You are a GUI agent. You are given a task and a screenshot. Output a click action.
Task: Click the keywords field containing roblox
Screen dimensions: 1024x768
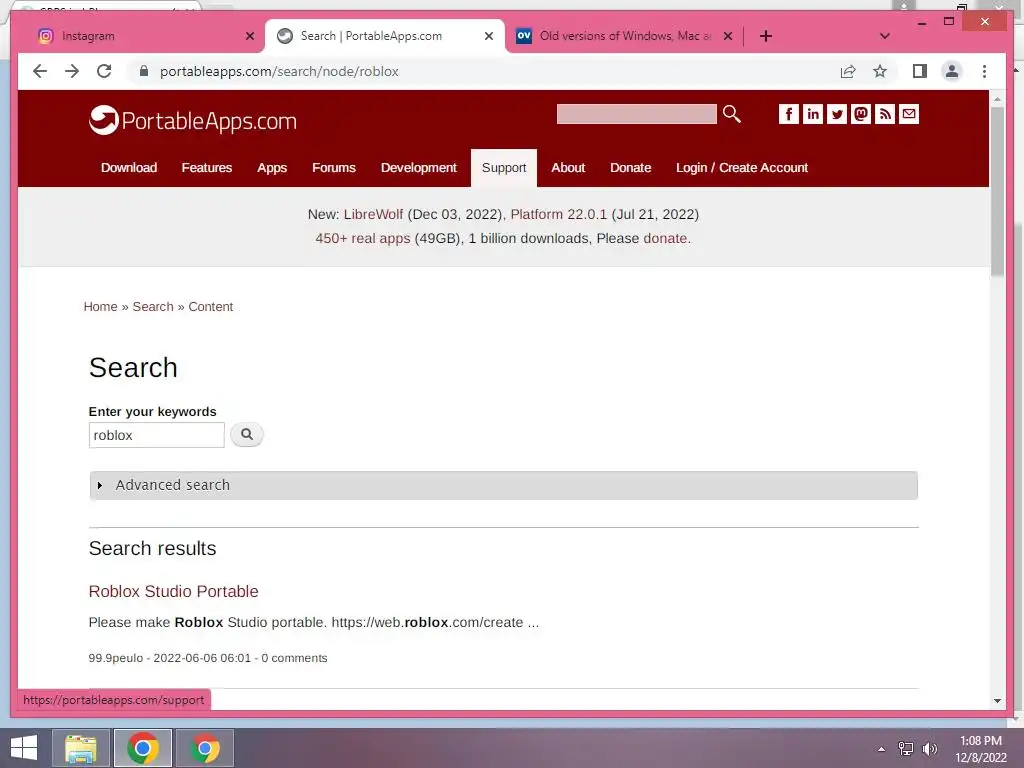[x=157, y=435]
